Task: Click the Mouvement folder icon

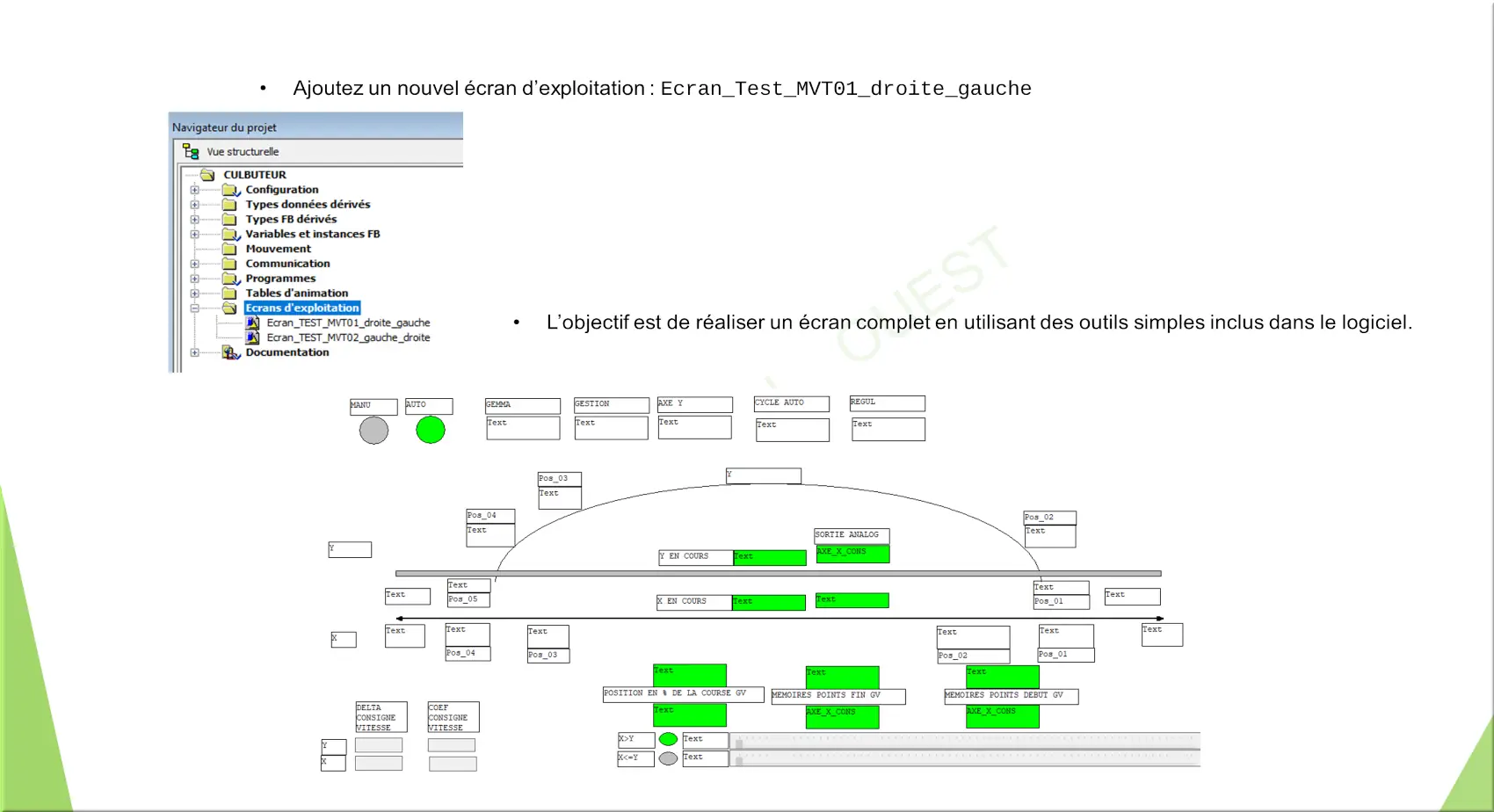Action: (x=230, y=249)
